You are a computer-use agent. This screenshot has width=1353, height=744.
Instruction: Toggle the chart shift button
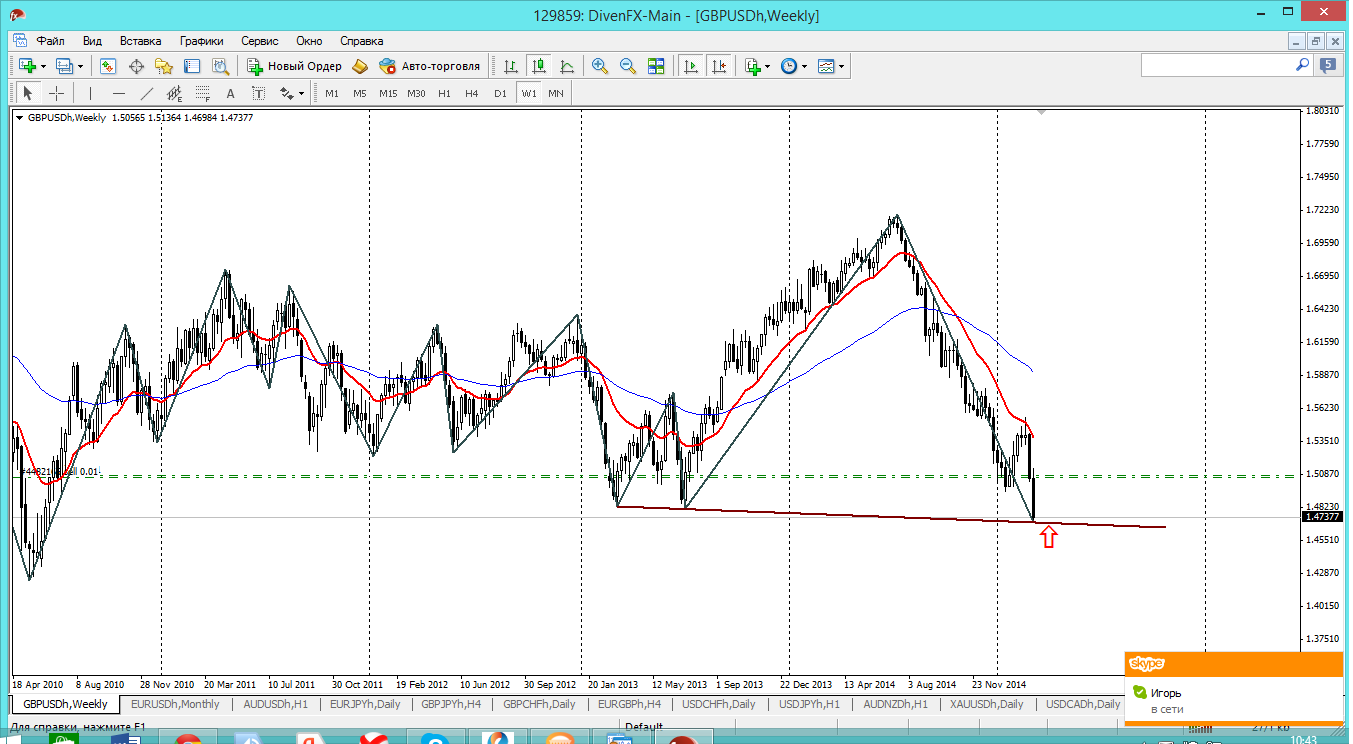click(x=718, y=66)
